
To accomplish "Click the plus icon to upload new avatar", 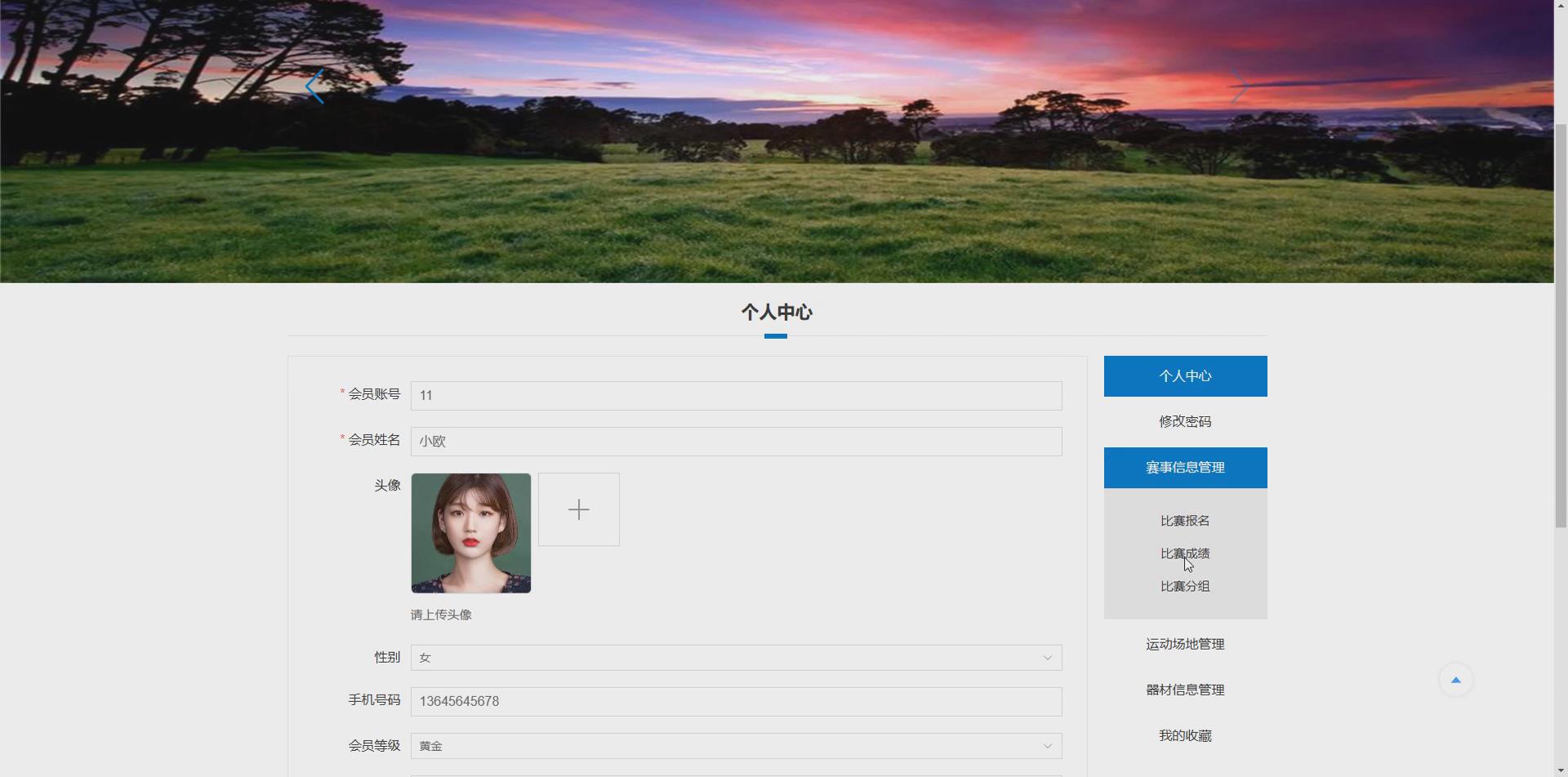I will coord(578,508).
